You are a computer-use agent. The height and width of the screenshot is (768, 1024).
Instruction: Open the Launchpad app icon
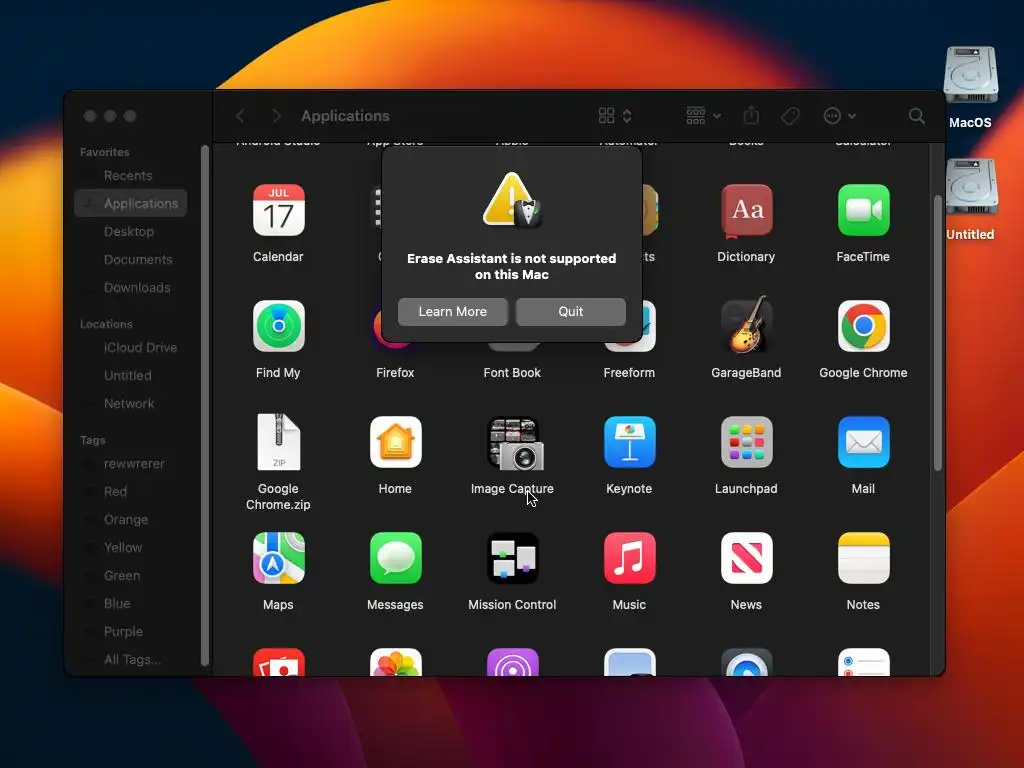(746, 442)
